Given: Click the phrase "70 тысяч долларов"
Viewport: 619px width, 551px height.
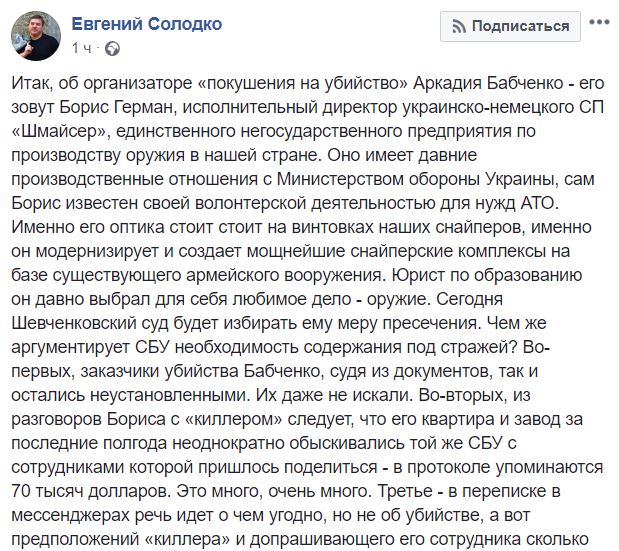Looking at the screenshot, I should [x=90, y=491].
